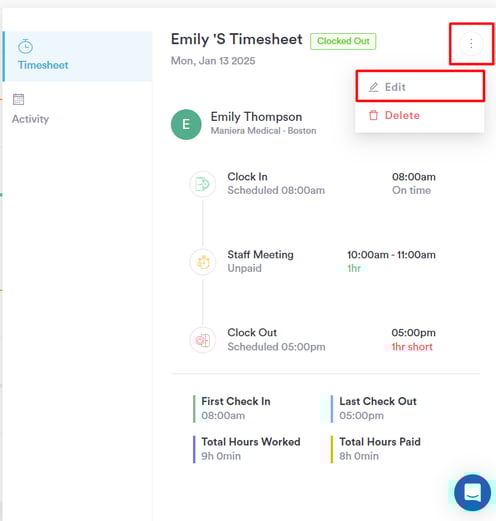Image resolution: width=496 pixels, height=521 pixels.
Task: Select Edit from the dropdown menu
Action: [x=420, y=87]
